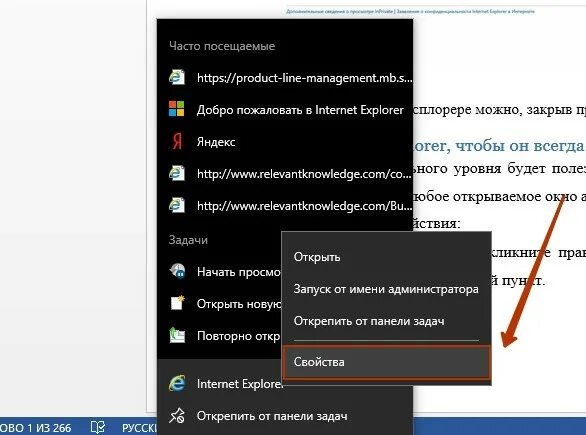This screenshot has height=435, width=586.
Task: Open the Яндекс frequent site
Action: (285, 142)
